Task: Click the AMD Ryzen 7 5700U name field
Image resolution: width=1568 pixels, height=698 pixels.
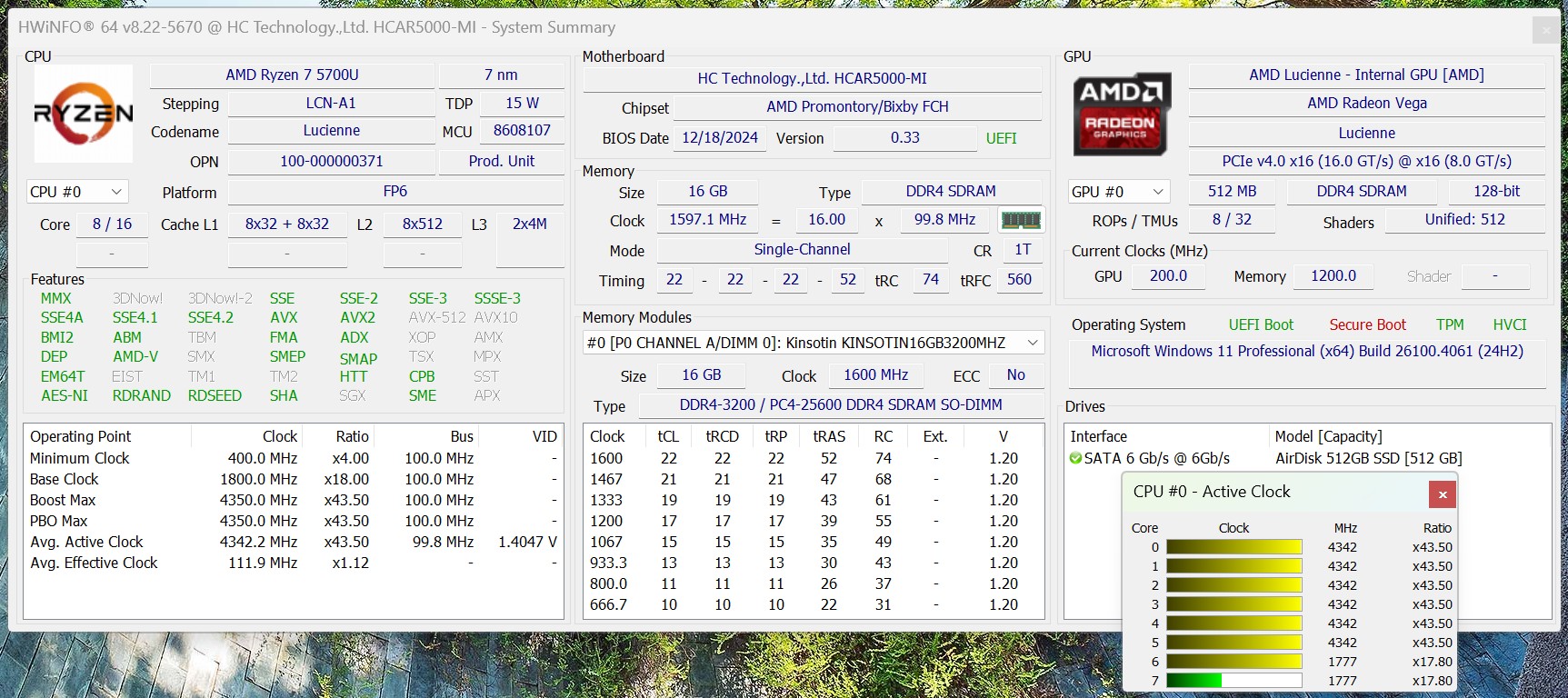Action: click(292, 75)
